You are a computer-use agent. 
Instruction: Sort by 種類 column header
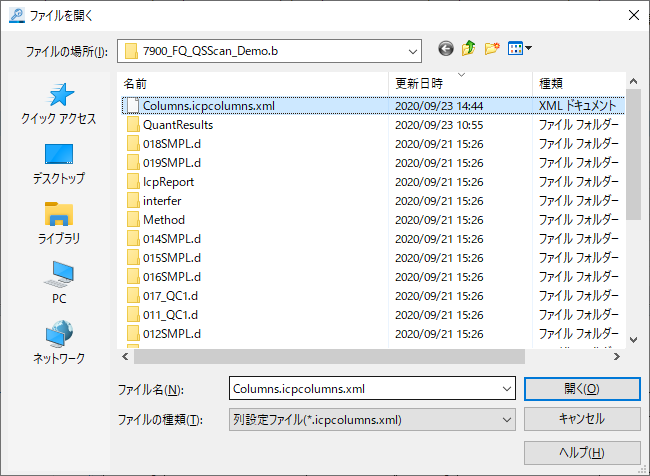[x=579, y=84]
